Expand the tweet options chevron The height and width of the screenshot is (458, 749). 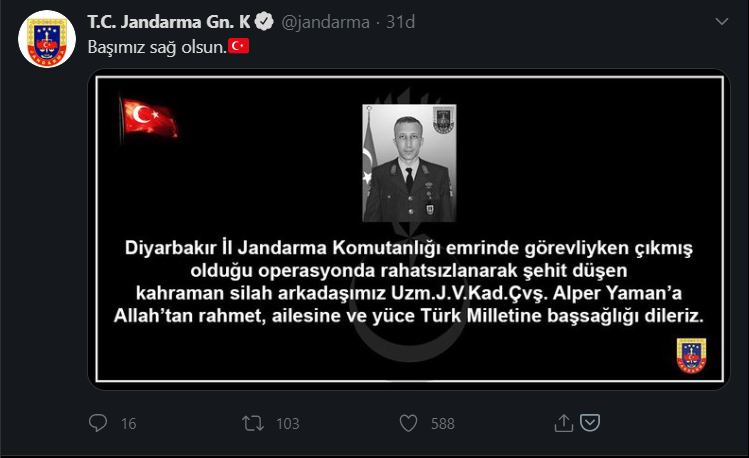[721, 21]
